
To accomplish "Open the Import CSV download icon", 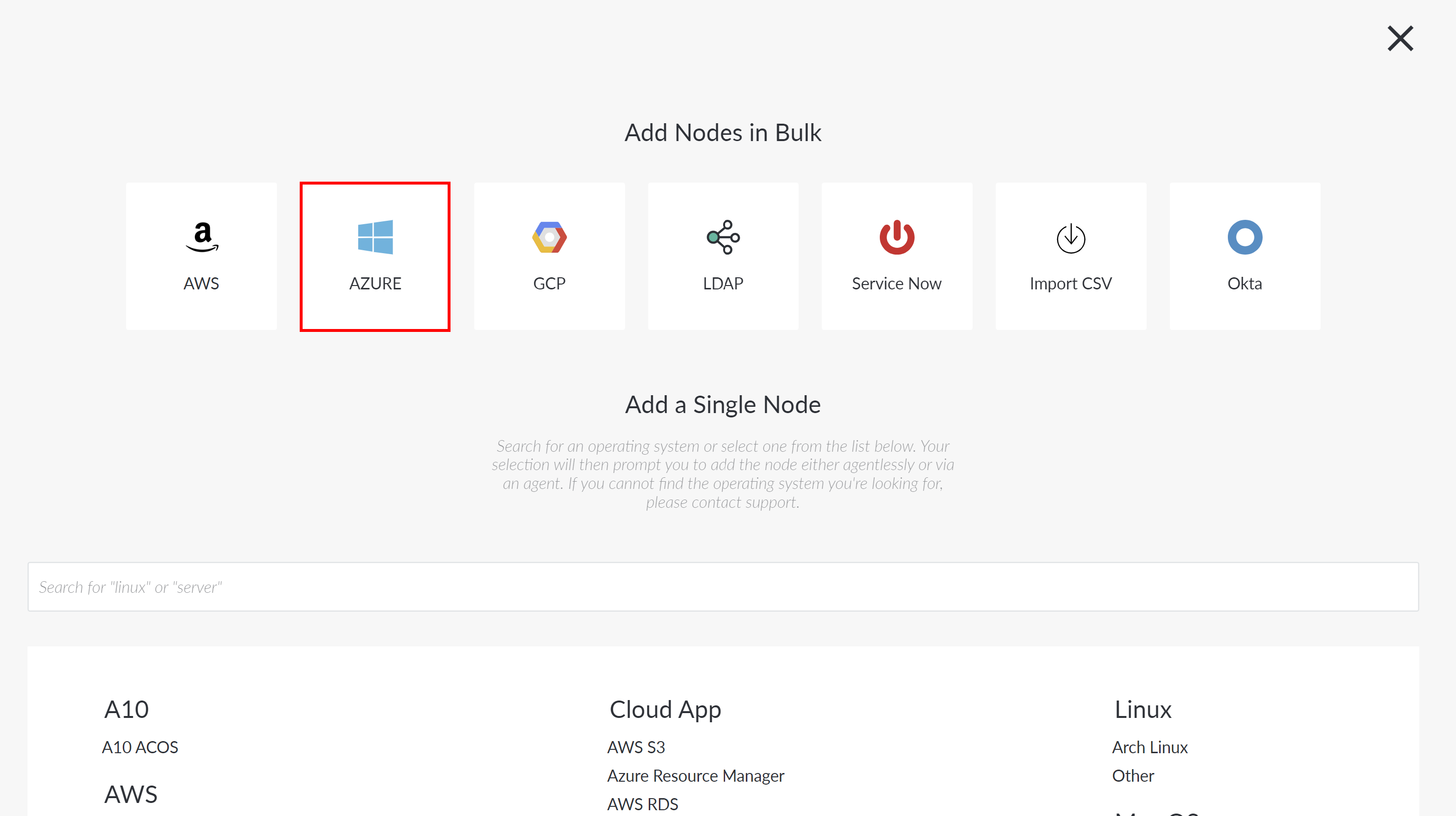I will [x=1071, y=238].
